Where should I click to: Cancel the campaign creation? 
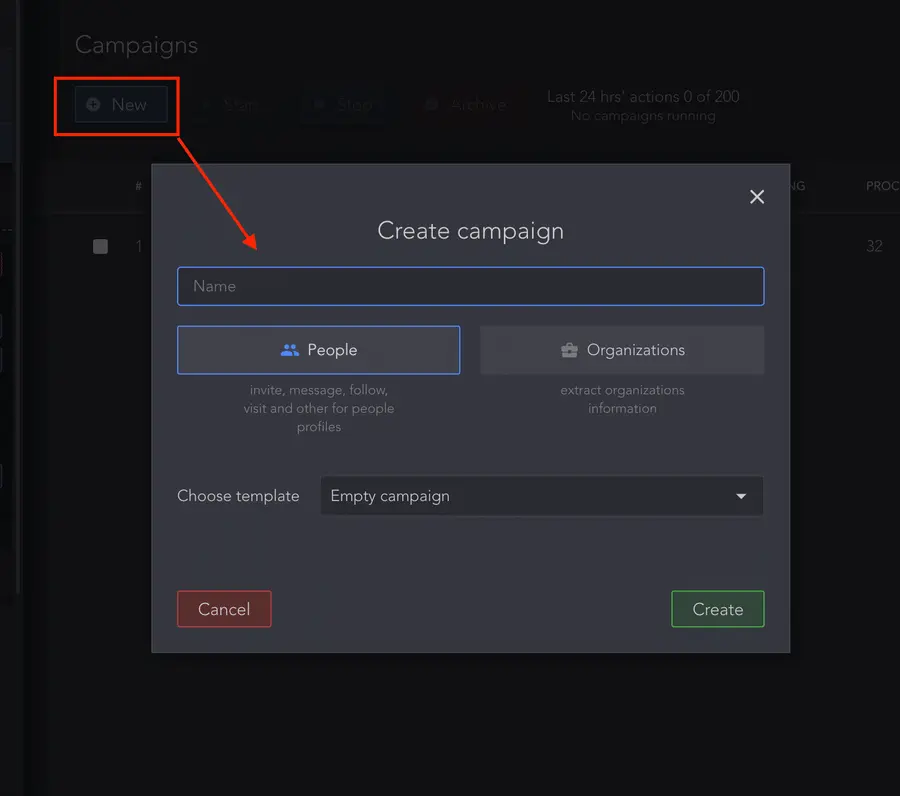coord(224,609)
